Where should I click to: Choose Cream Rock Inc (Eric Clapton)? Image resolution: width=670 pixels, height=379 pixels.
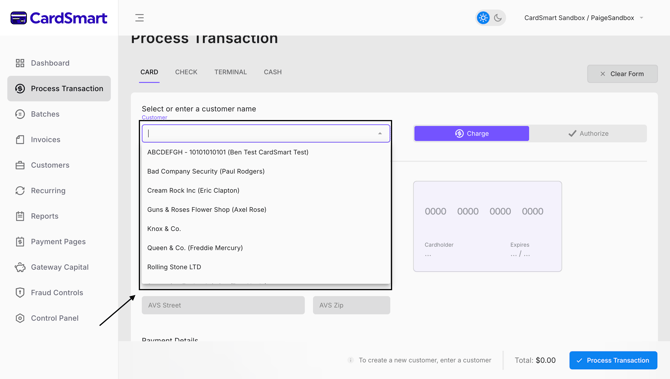[x=265, y=191]
